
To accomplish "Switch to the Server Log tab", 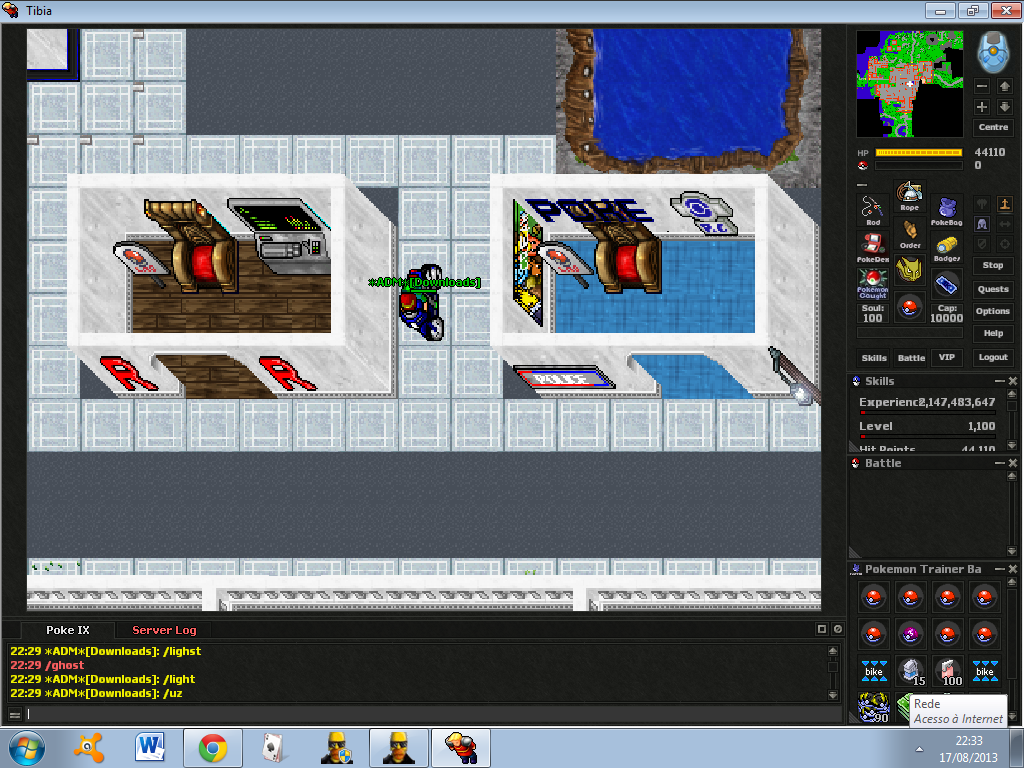I will [164, 630].
